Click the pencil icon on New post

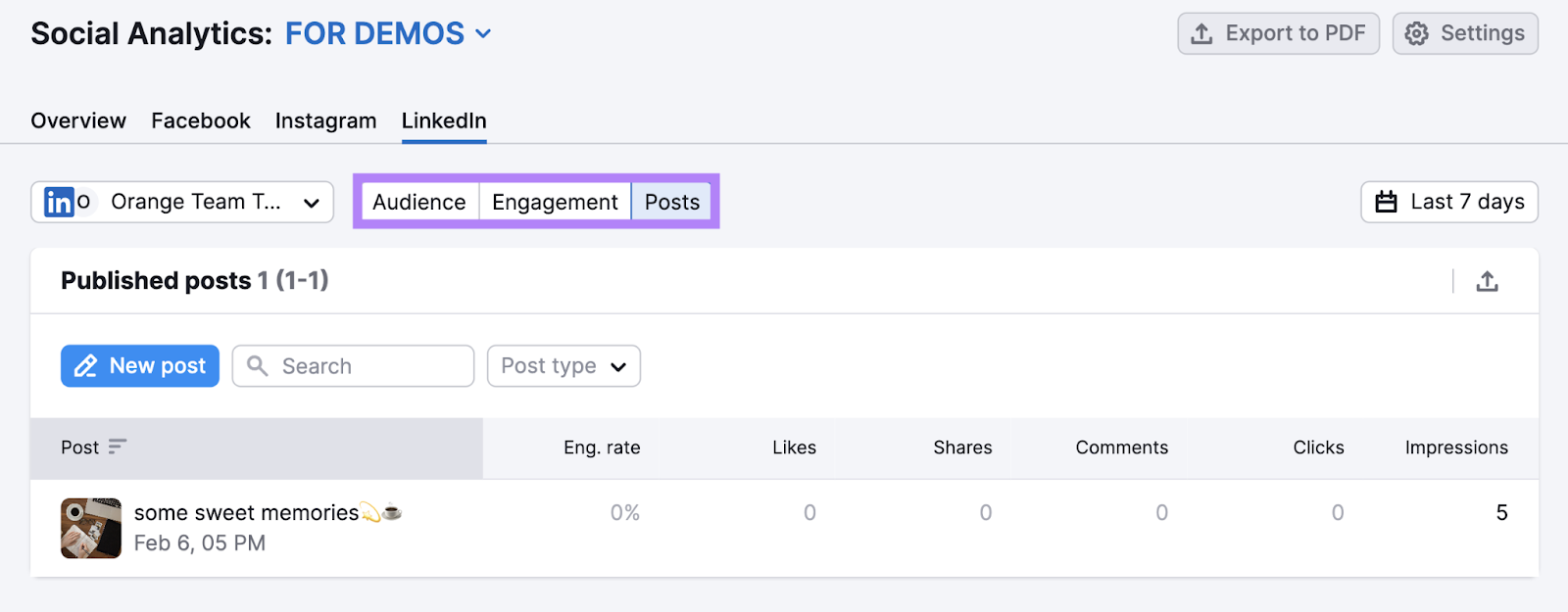pyautogui.click(x=86, y=366)
